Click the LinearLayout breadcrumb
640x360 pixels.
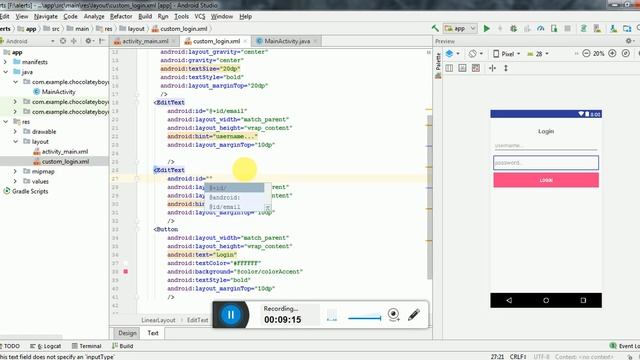(158, 320)
